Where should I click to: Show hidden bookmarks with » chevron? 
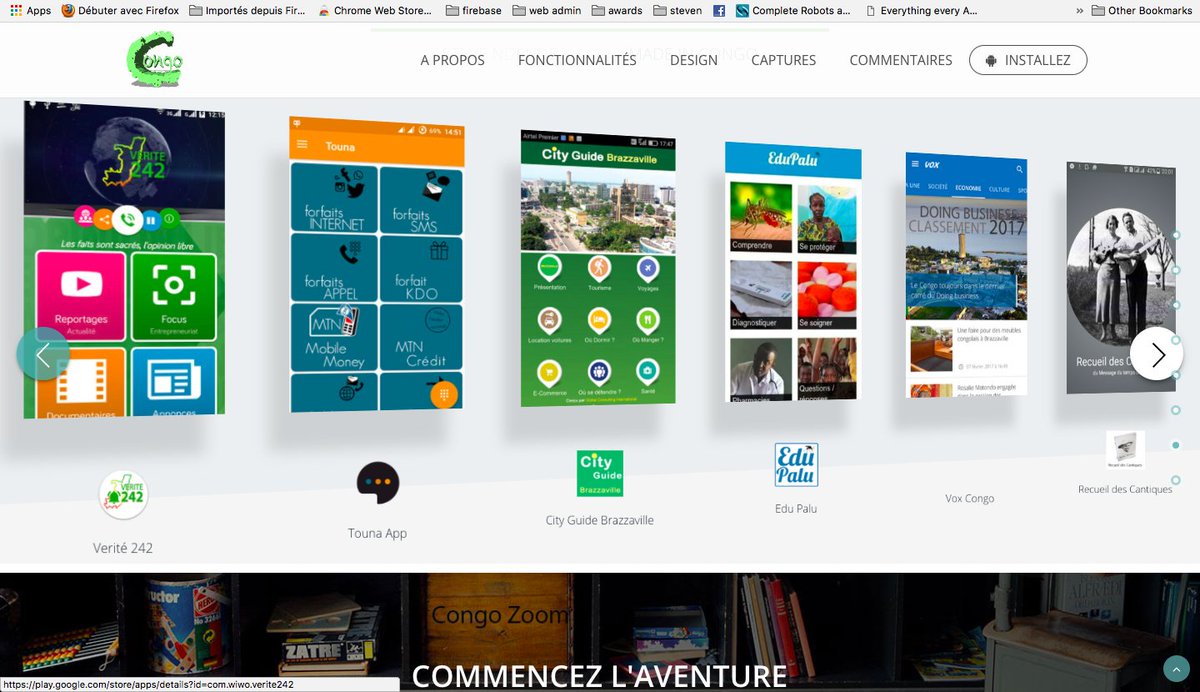1079,11
